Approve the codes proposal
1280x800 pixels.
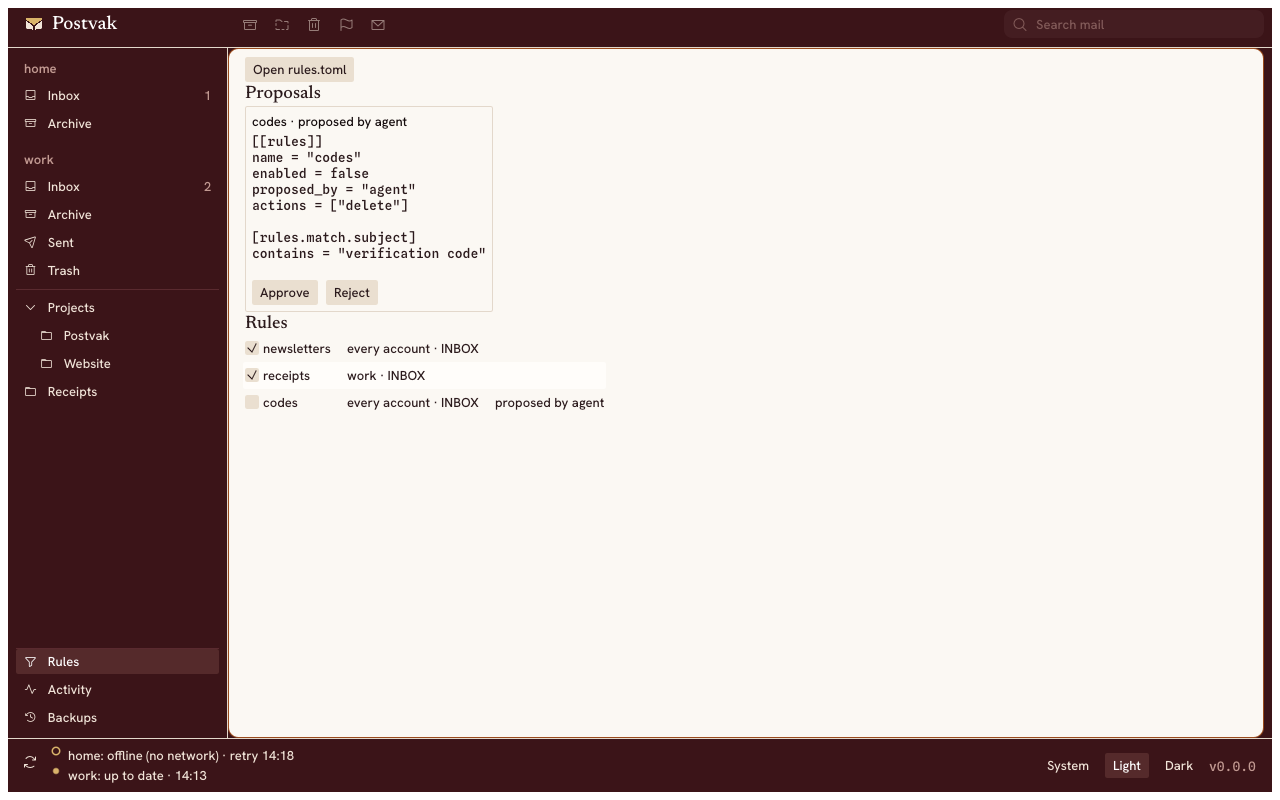285,293
